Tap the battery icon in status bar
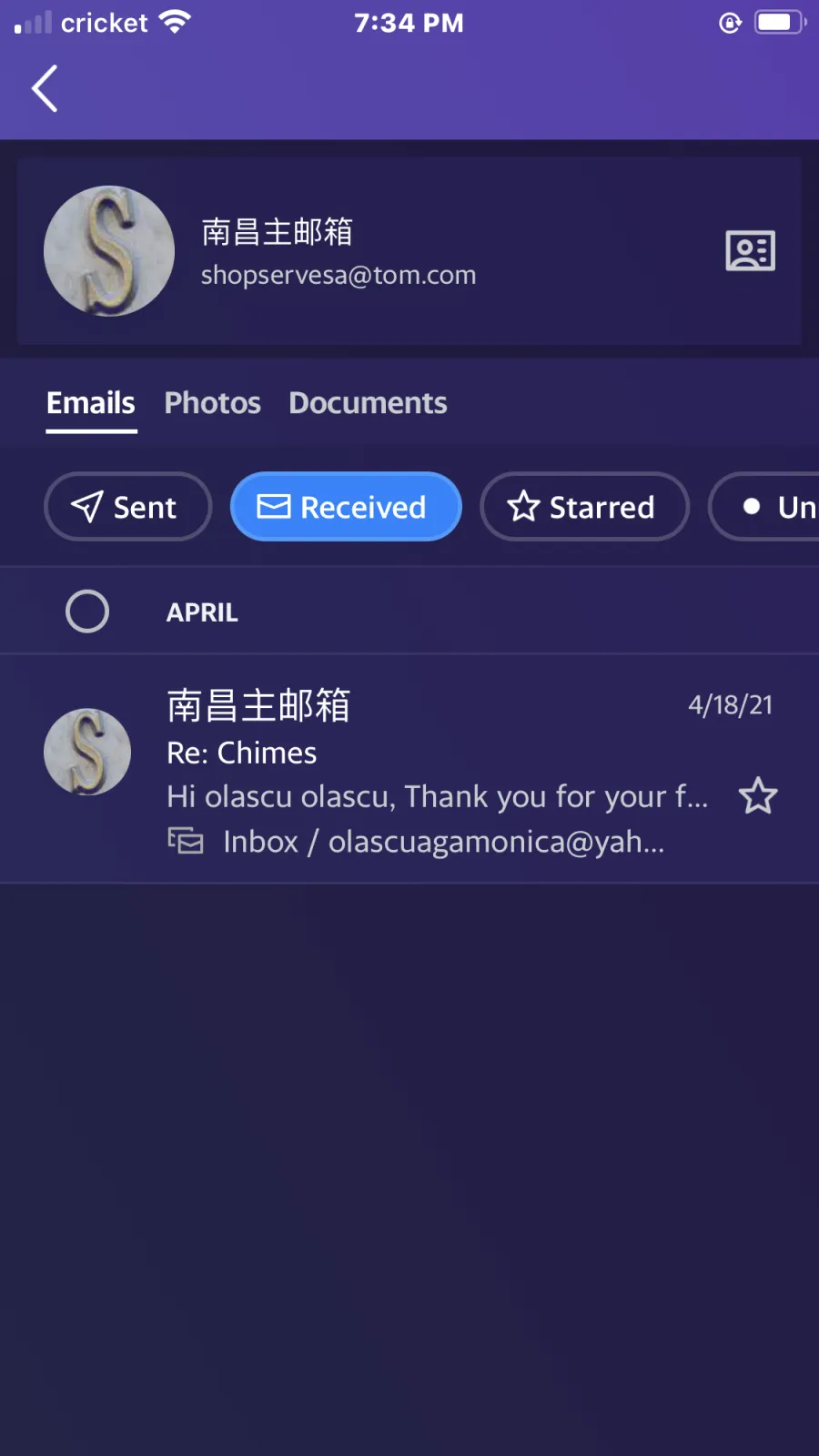The height and width of the screenshot is (1456, 819). pos(780,22)
